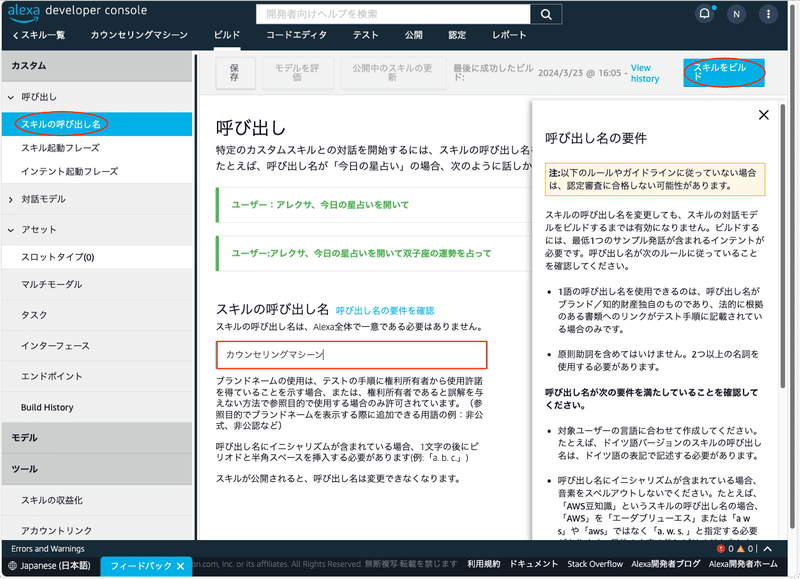Focus the developer help search field

click(393, 14)
